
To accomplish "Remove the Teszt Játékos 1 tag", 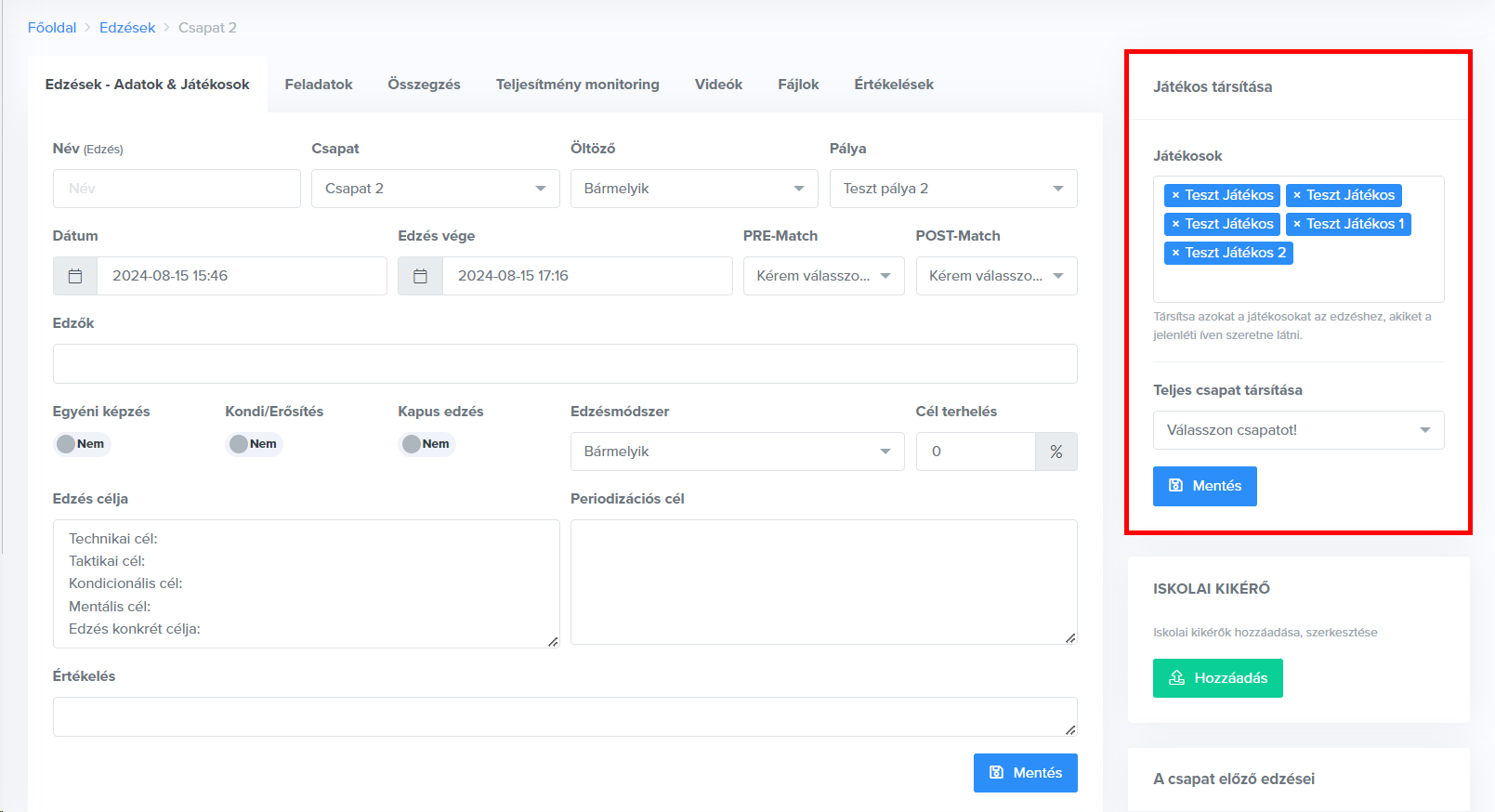I will [x=1297, y=224].
